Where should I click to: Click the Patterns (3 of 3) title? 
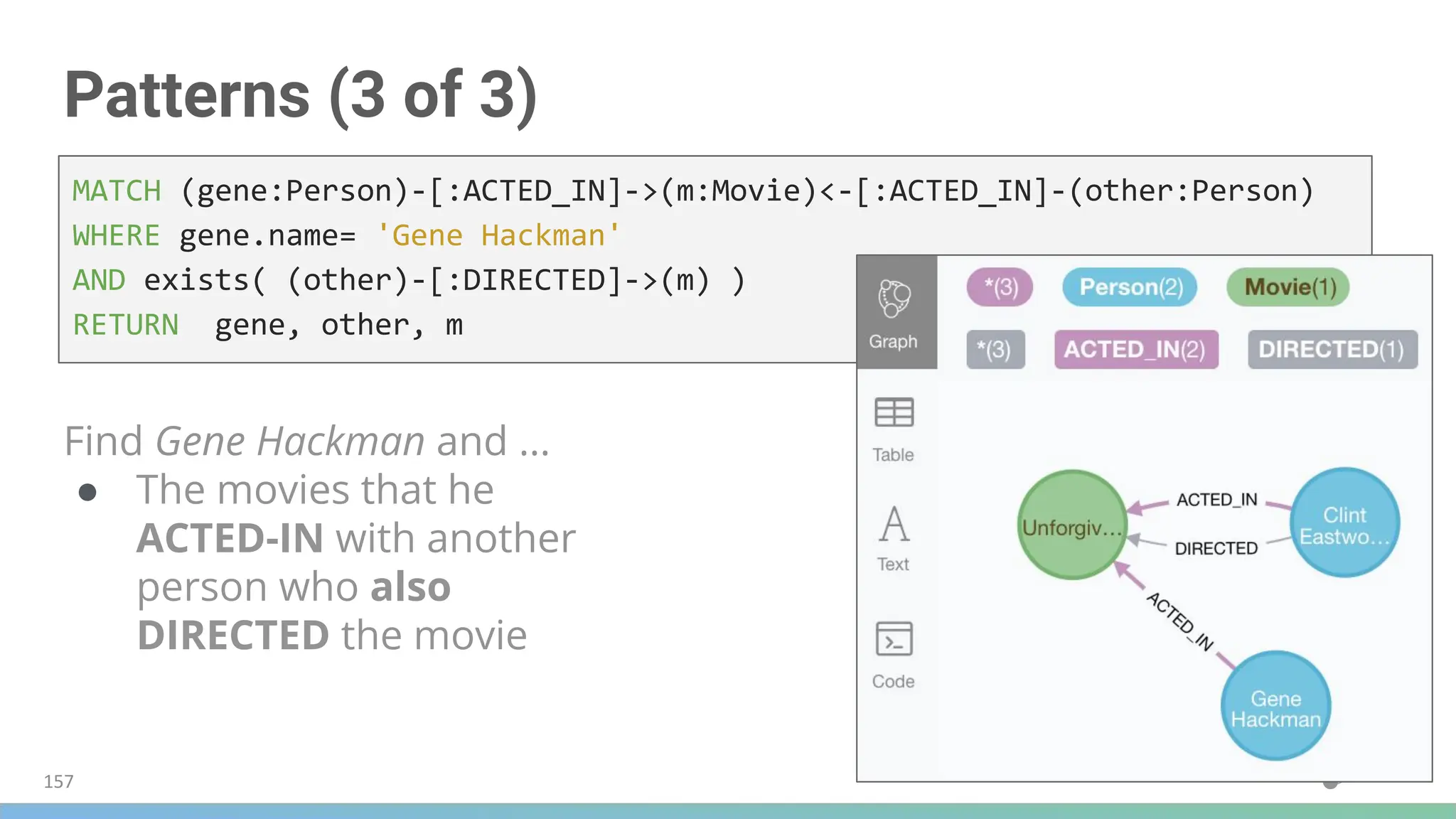coord(301,95)
